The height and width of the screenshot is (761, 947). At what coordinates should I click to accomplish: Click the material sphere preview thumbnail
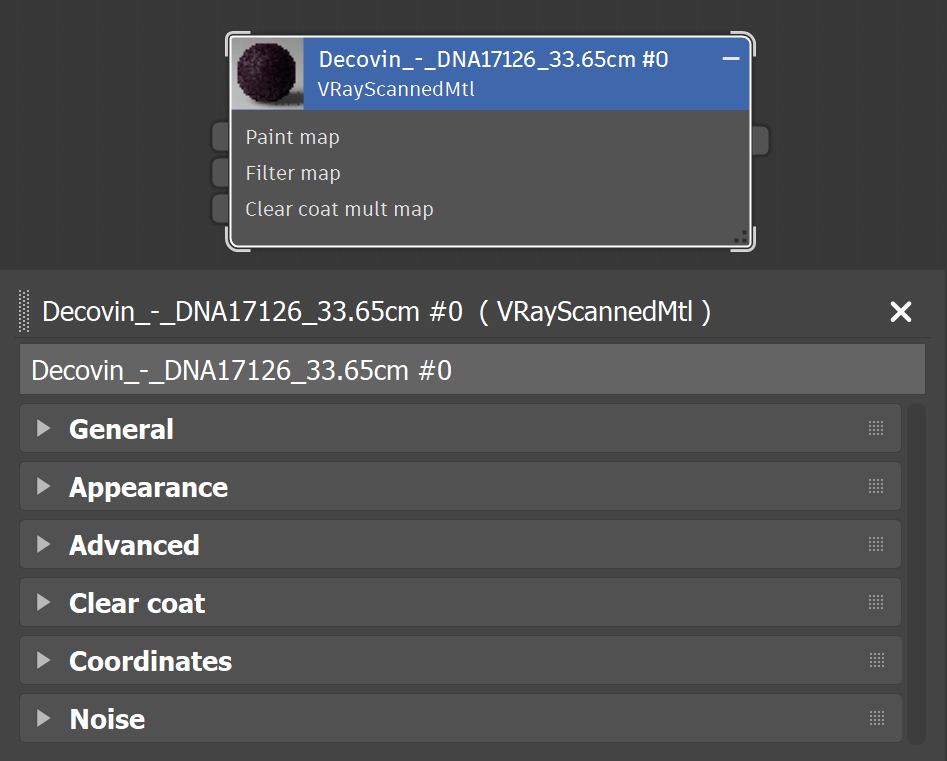[x=268, y=74]
